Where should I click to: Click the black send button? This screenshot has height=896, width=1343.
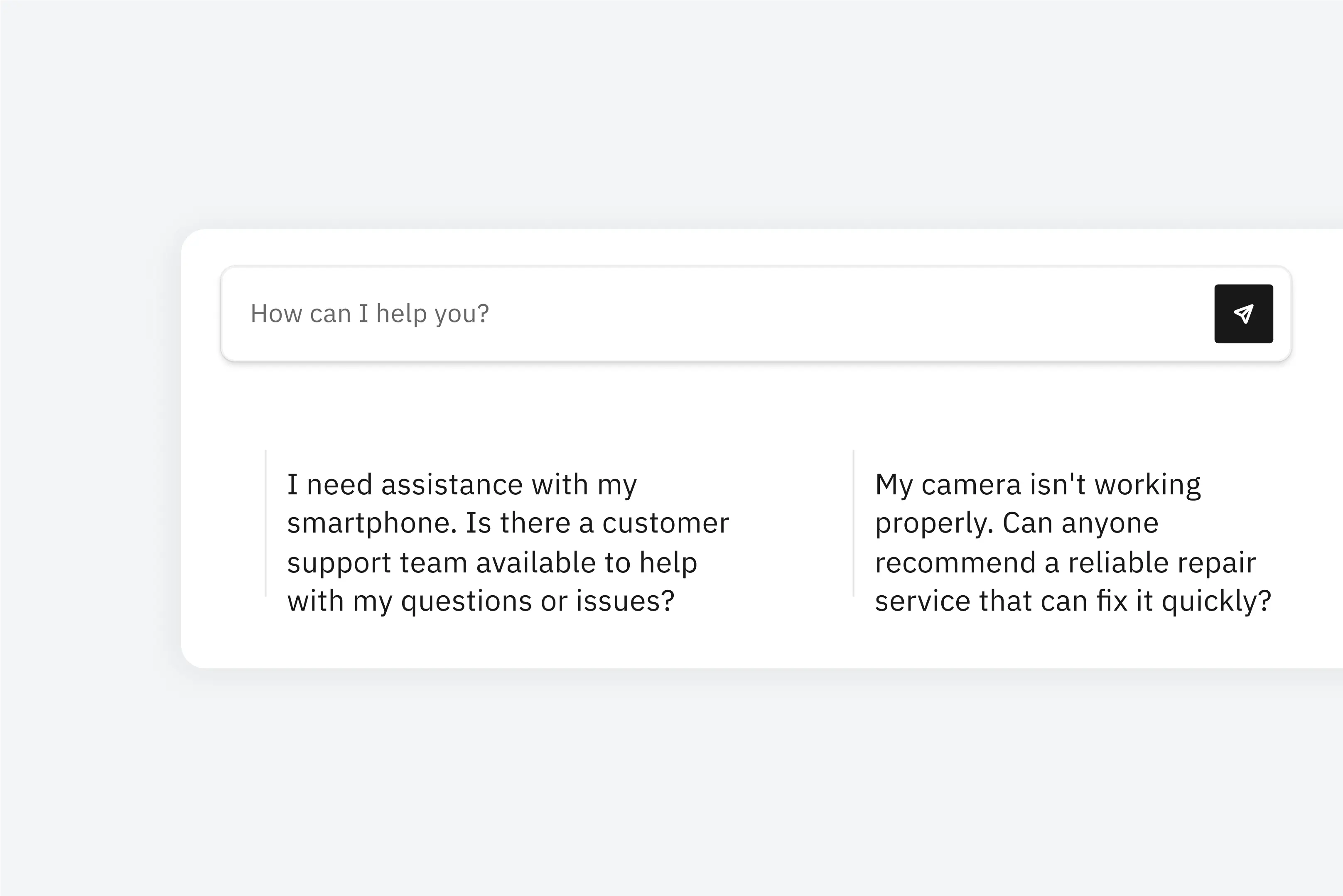[1244, 314]
